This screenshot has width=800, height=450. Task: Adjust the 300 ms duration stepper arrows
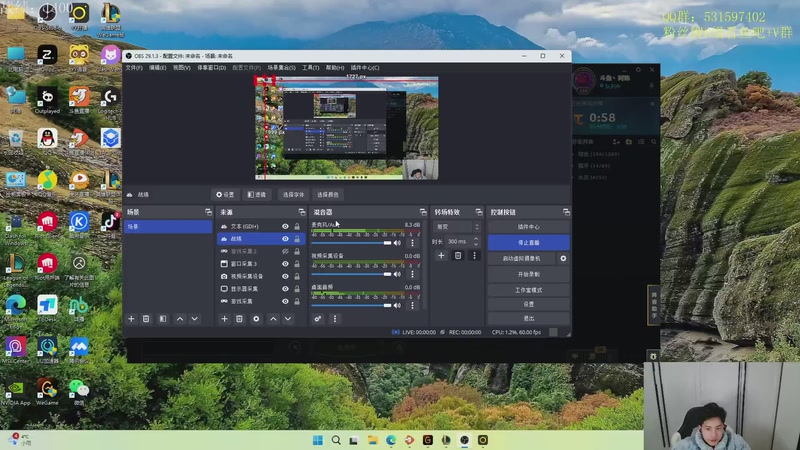pyautogui.click(x=476, y=241)
